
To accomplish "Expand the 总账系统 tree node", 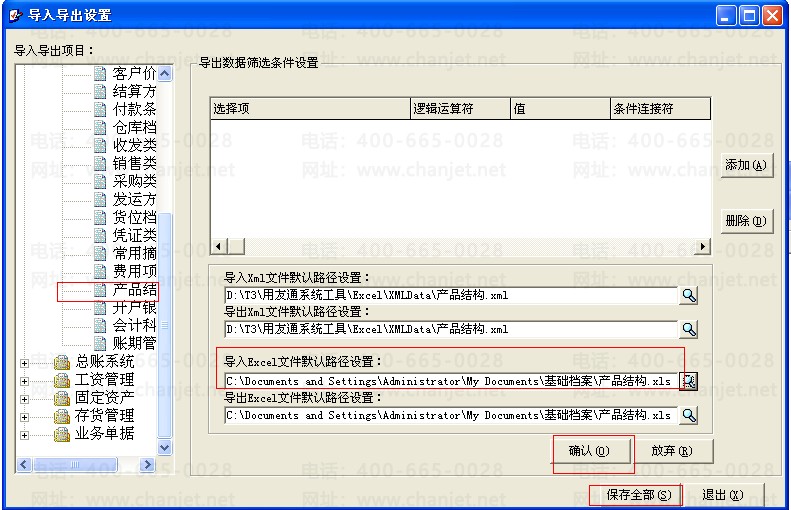I will point(24,363).
